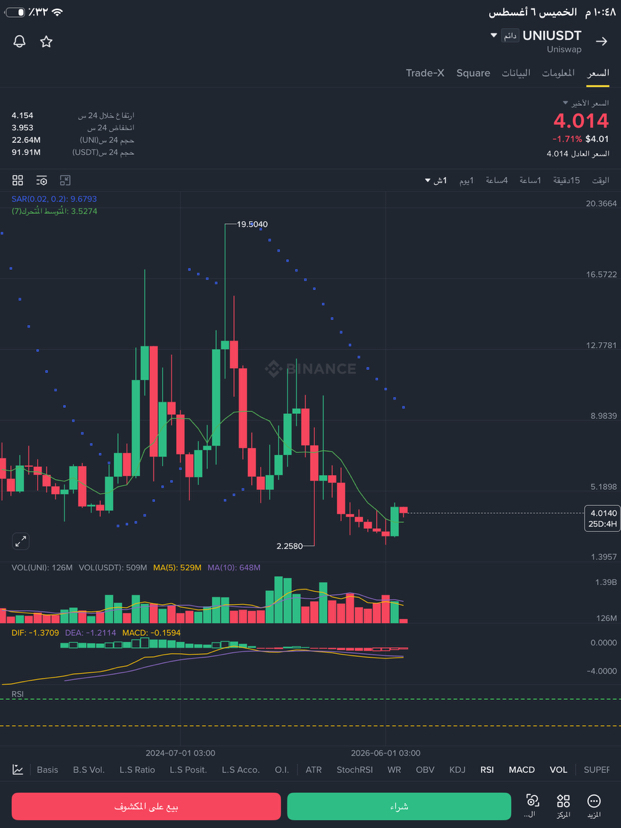Tap the red بيع على المكشوف button
This screenshot has width=621, height=828.
(146, 806)
